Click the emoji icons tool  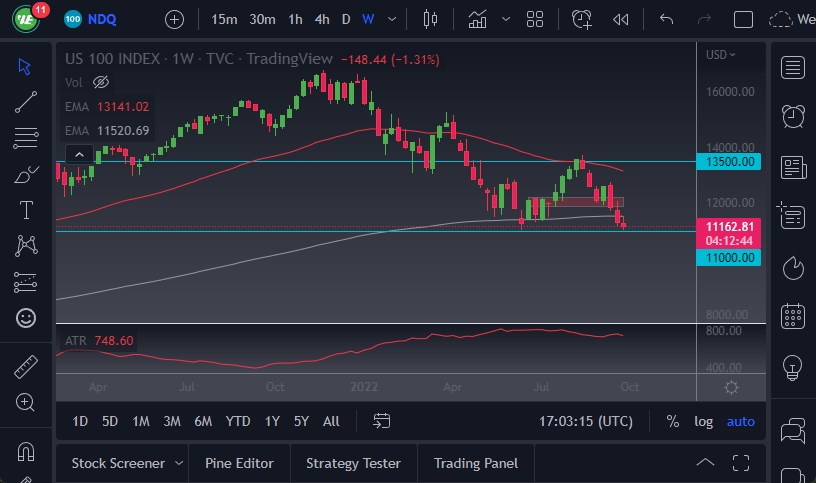[x=26, y=318]
